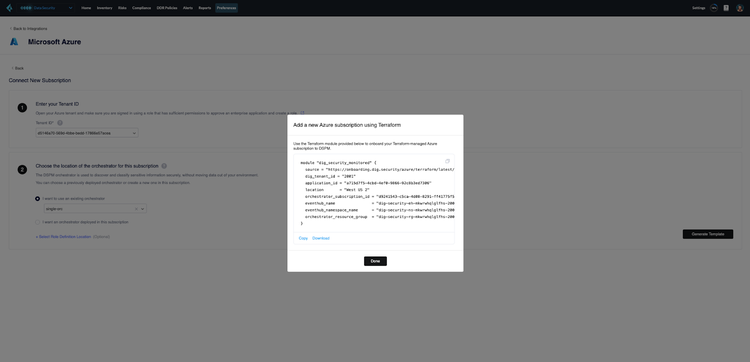
Task: Open the Inventory menu item
Action: pyautogui.click(x=104, y=8)
